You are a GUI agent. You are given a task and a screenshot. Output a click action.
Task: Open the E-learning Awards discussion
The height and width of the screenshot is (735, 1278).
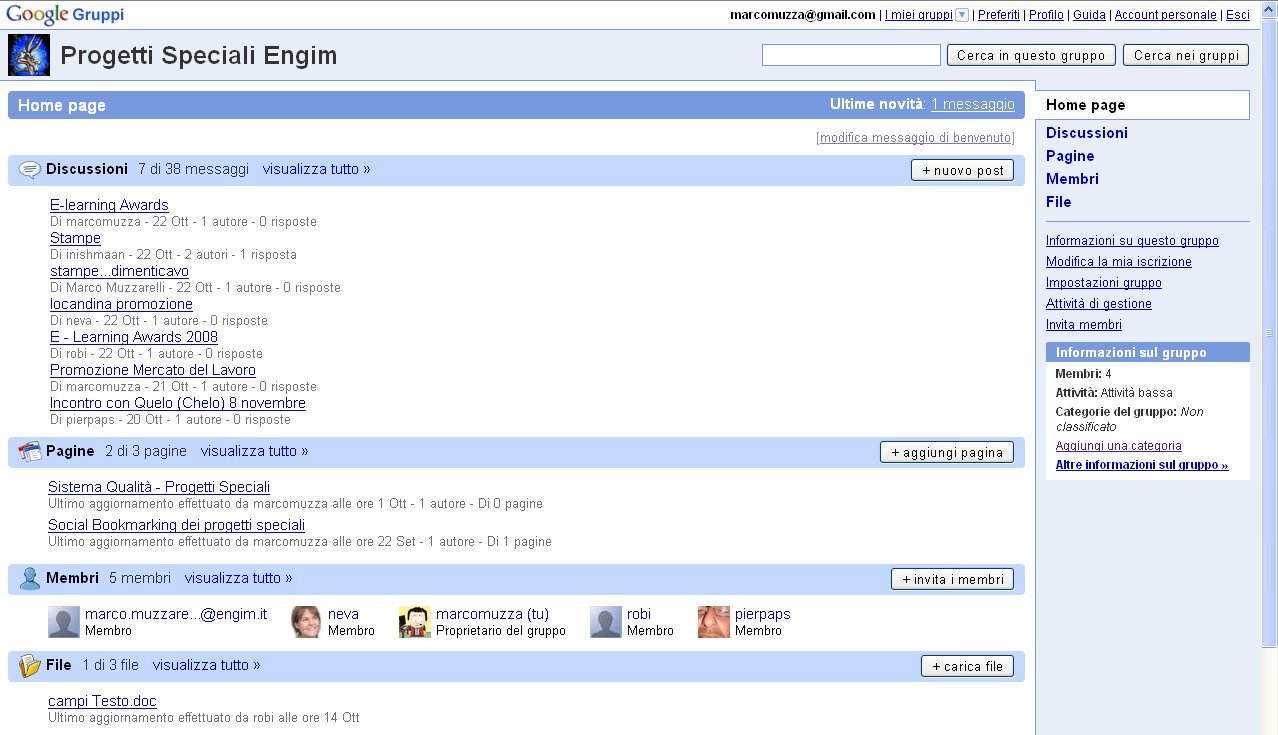coord(109,205)
